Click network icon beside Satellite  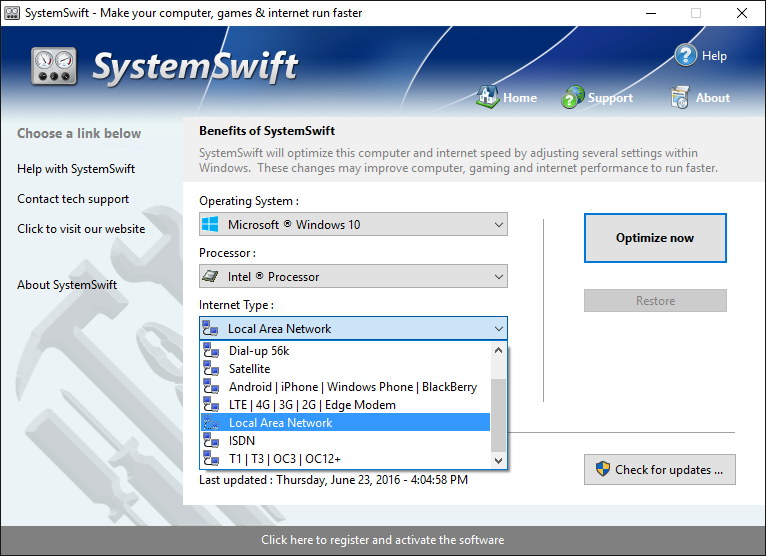pyautogui.click(x=211, y=368)
